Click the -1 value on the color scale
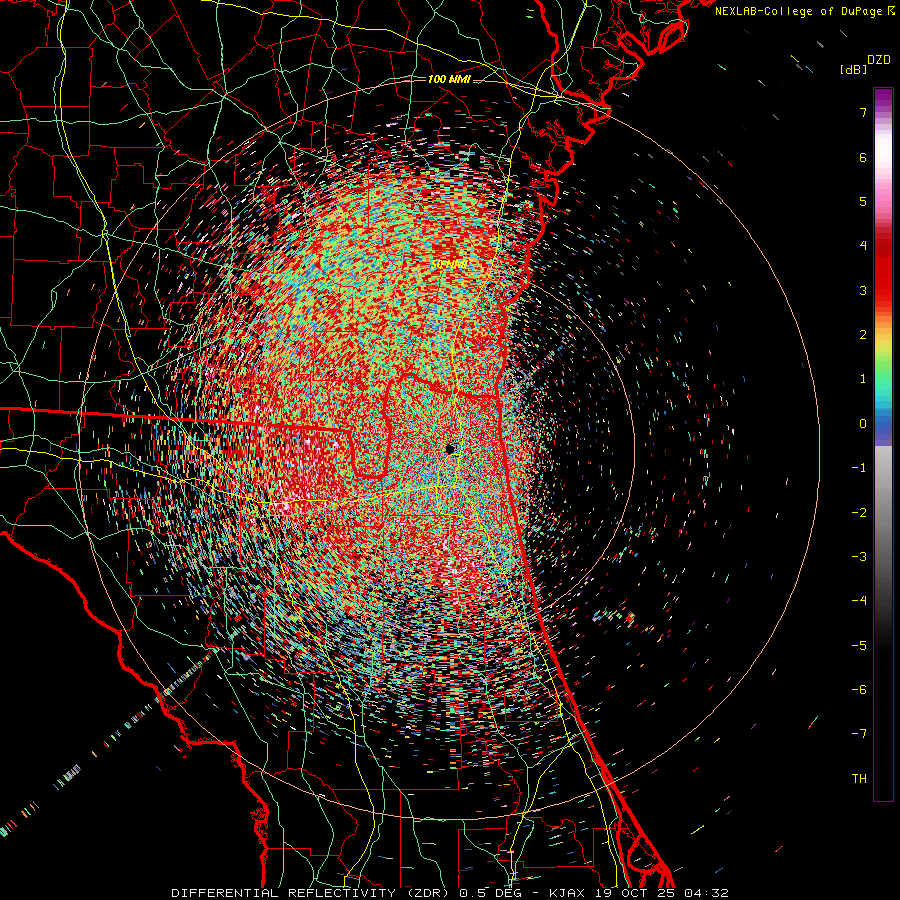This screenshot has width=900, height=900. tap(859, 468)
